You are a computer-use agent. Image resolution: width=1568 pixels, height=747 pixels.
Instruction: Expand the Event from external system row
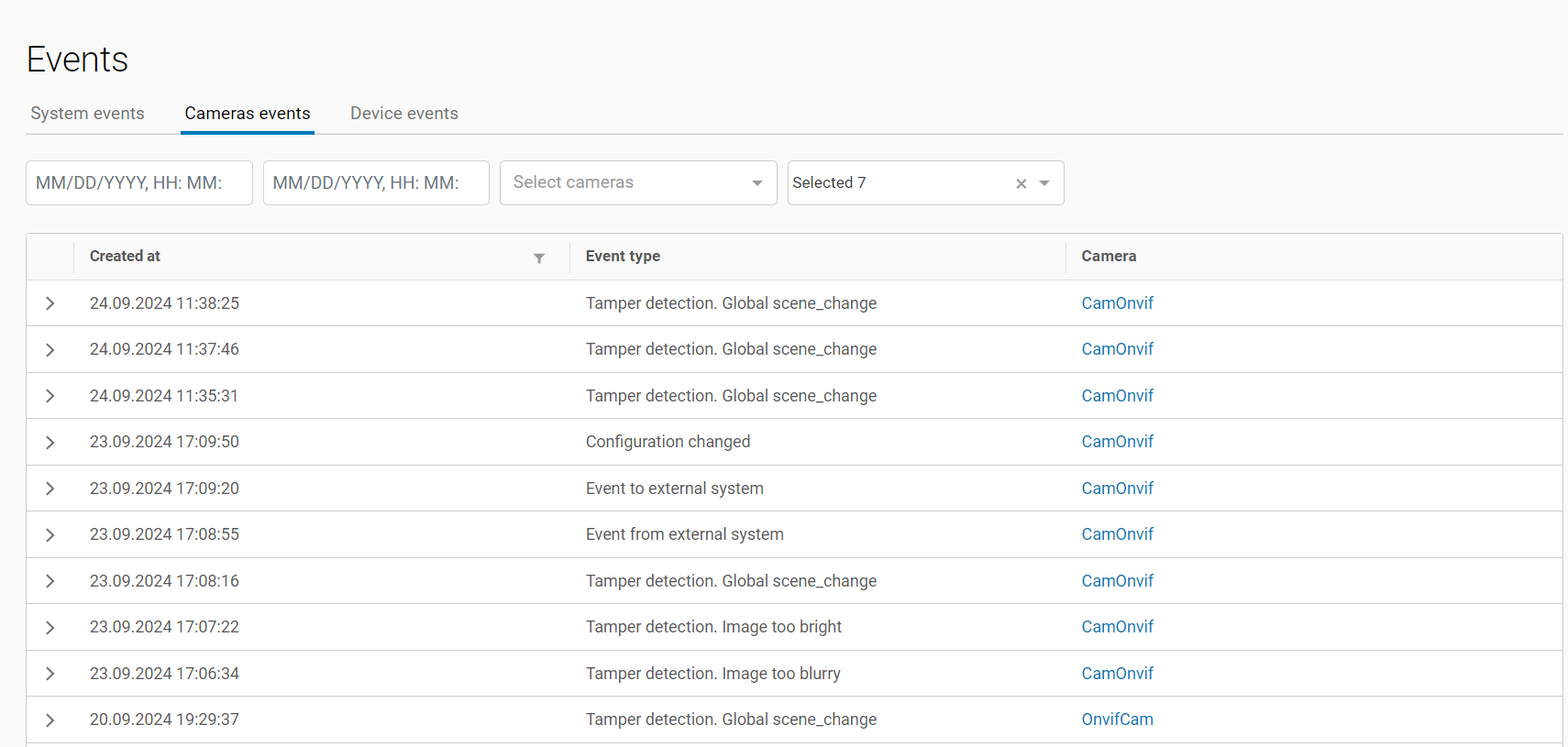pos(50,535)
